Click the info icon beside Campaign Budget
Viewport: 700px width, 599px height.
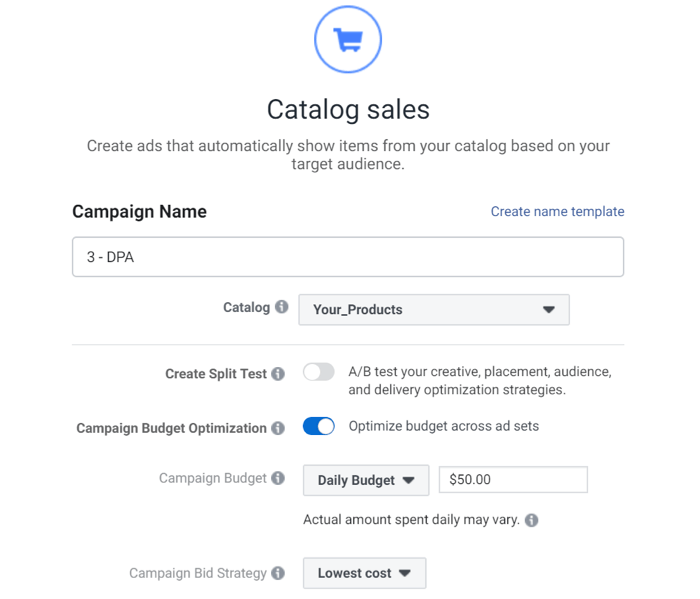coord(278,478)
